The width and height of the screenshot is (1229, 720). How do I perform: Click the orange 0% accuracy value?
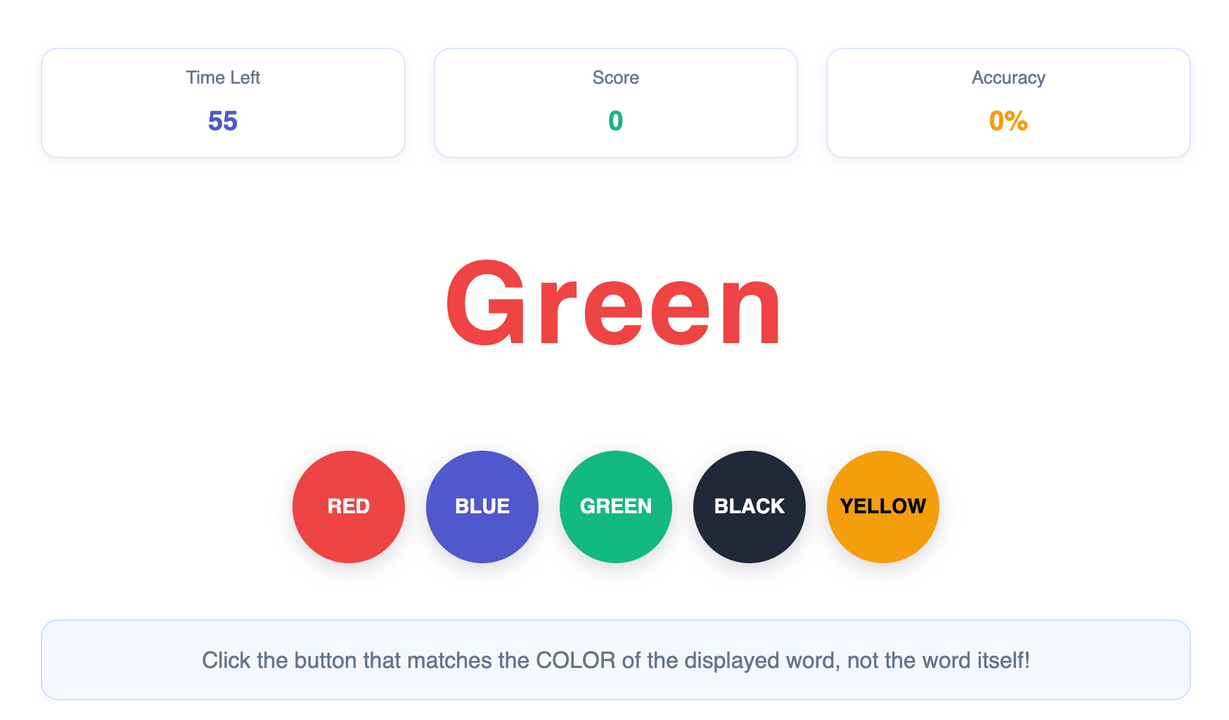tap(1008, 121)
